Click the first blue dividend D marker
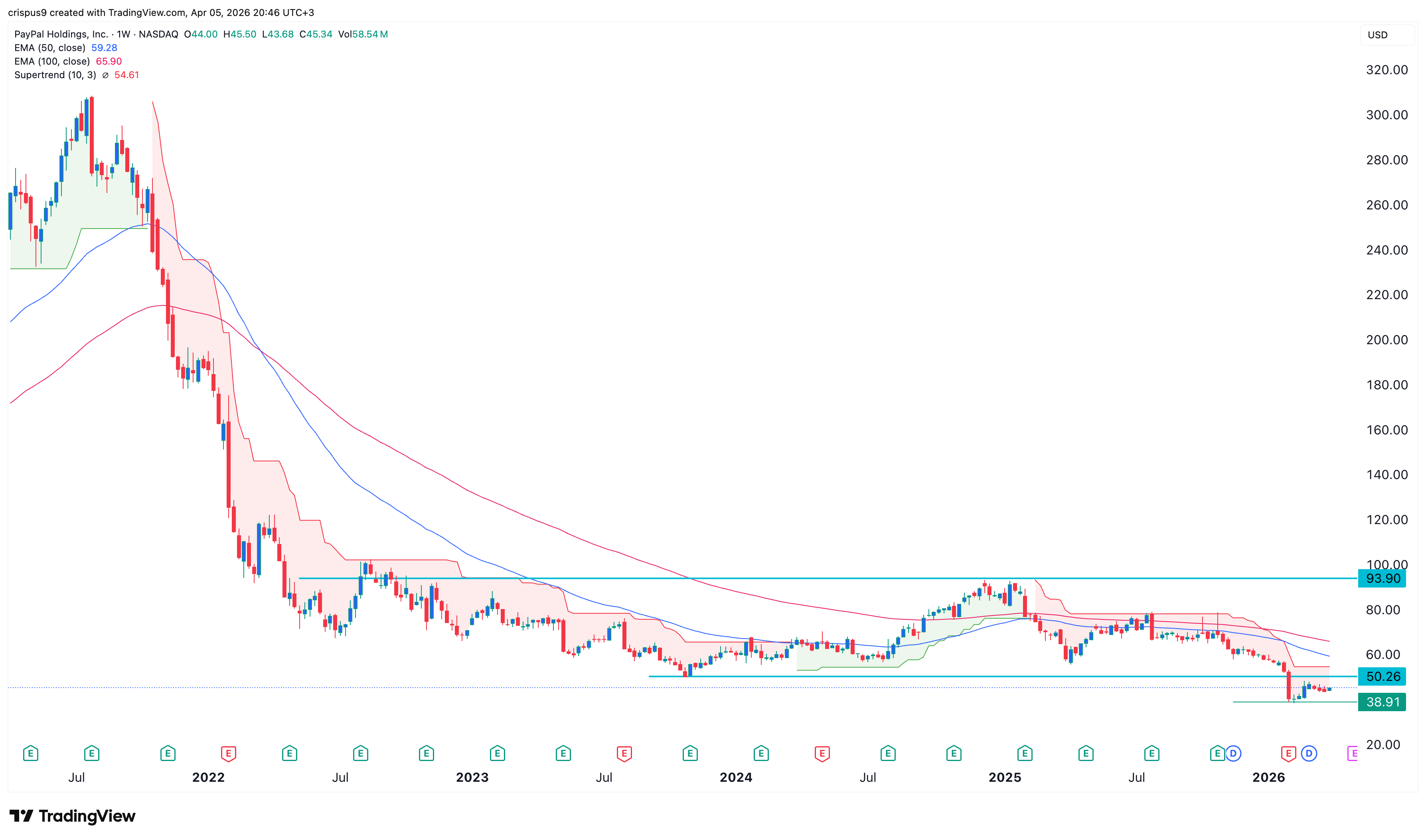Image resolution: width=1426 pixels, height=840 pixels. [x=1234, y=753]
